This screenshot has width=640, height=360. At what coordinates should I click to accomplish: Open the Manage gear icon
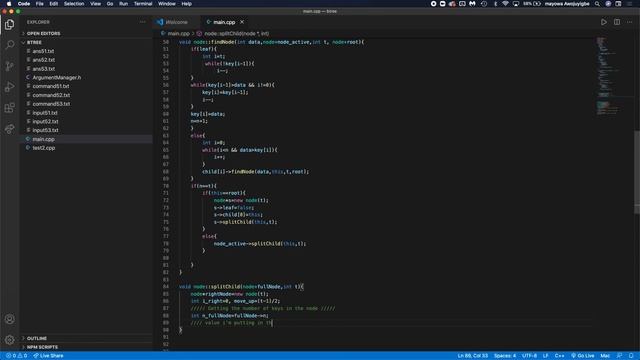tap(9, 340)
